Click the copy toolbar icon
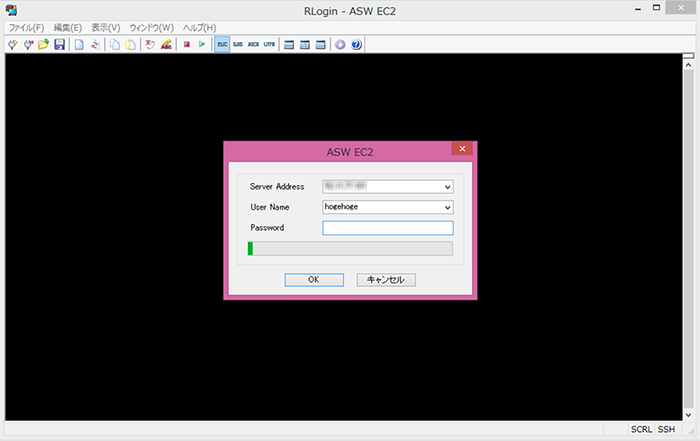This screenshot has width=700, height=441. click(115, 45)
